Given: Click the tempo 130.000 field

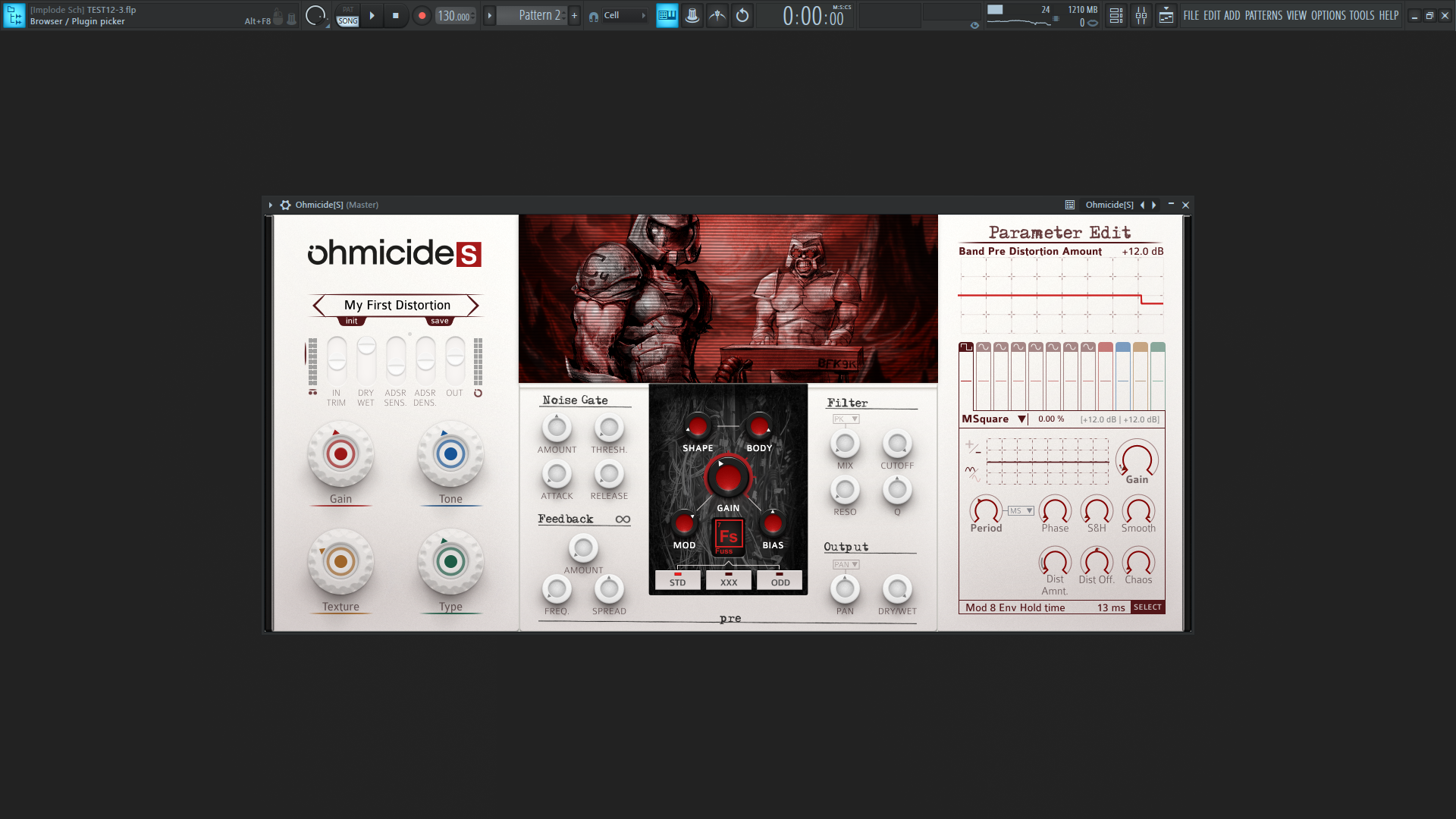Looking at the screenshot, I should coord(455,16).
